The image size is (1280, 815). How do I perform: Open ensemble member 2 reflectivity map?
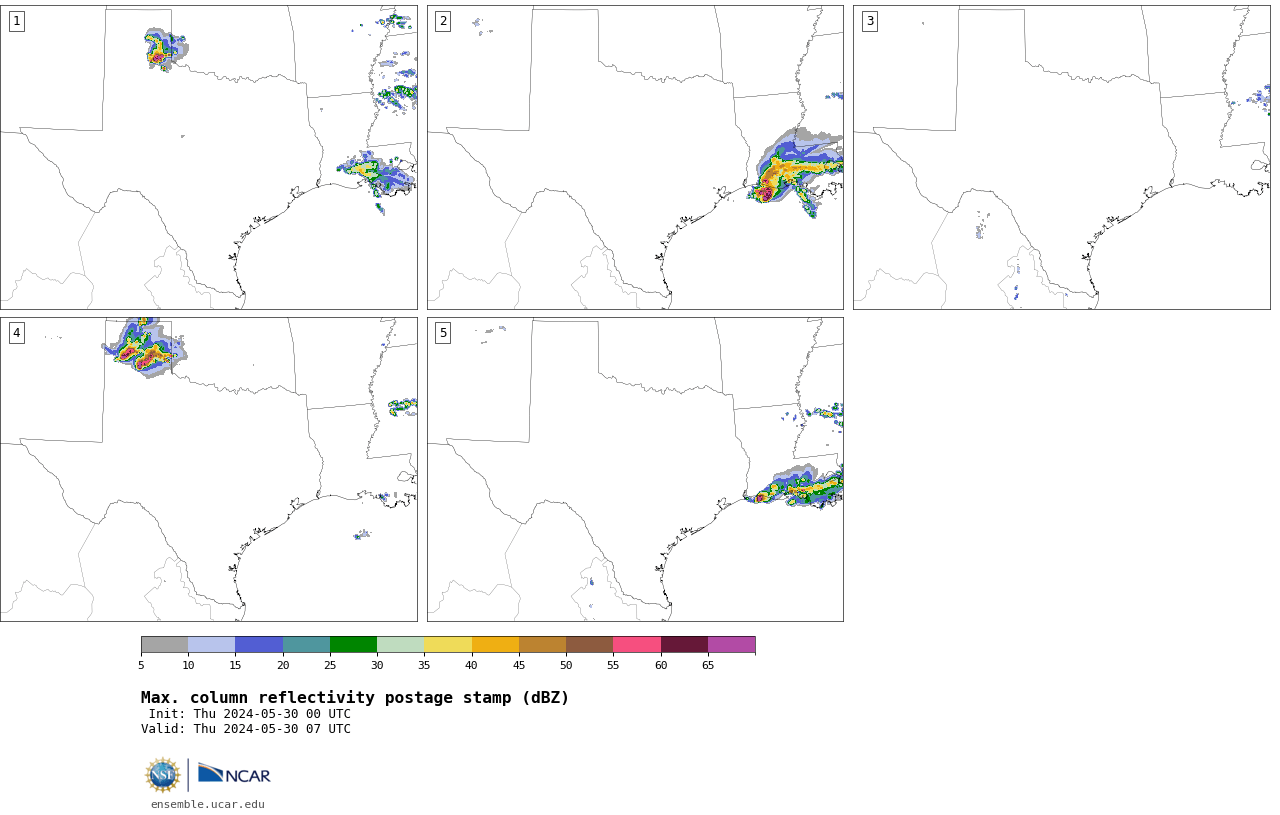[x=635, y=157]
